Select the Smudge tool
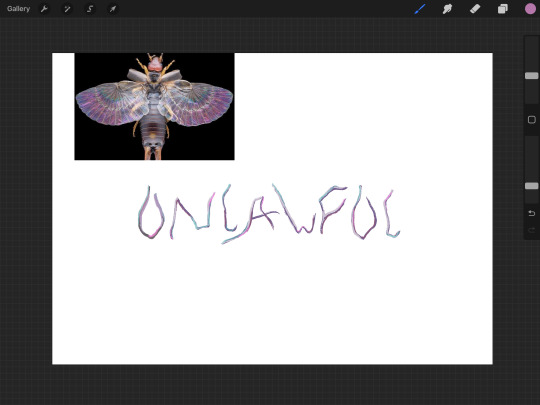The image size is (540, 405). [447, 9]
